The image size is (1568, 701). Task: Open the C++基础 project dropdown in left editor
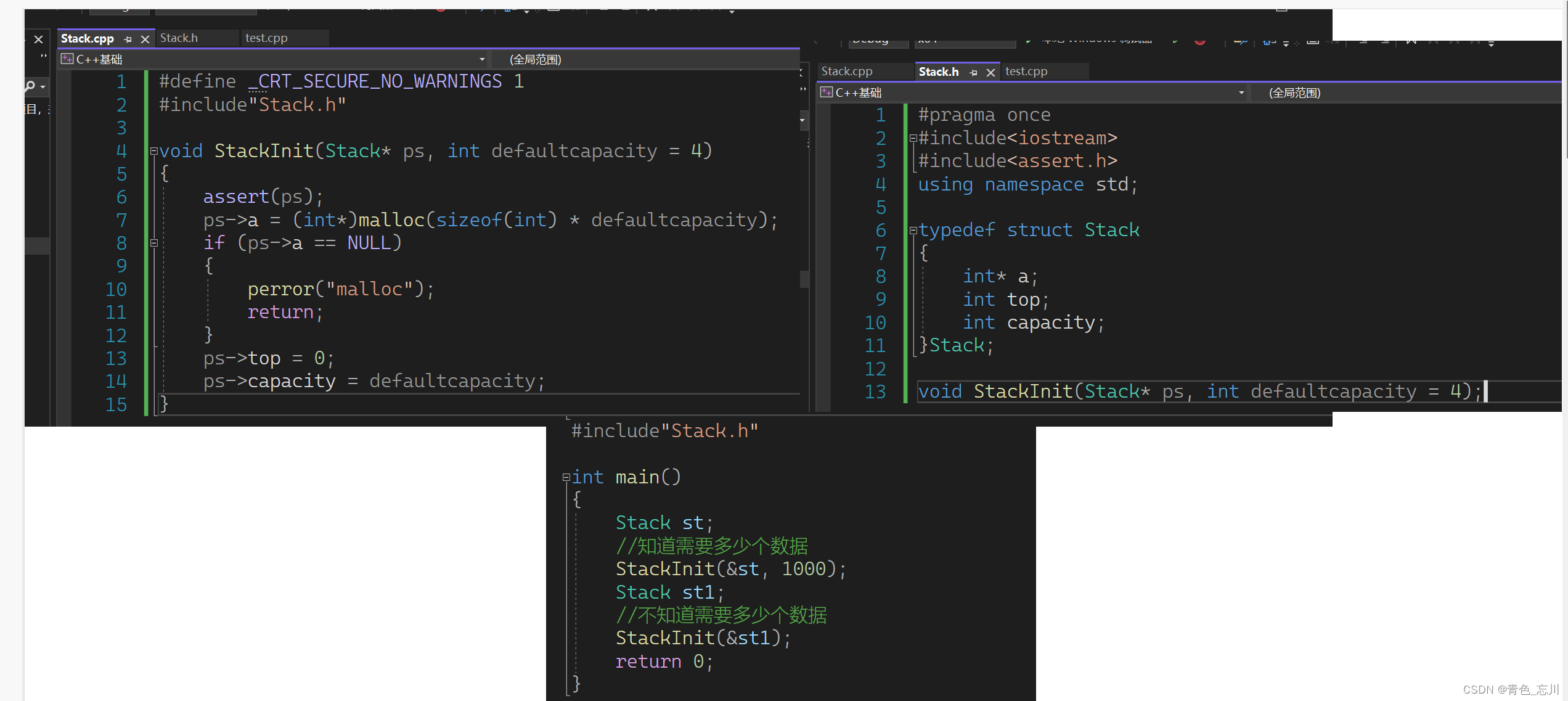coord(274,59)
